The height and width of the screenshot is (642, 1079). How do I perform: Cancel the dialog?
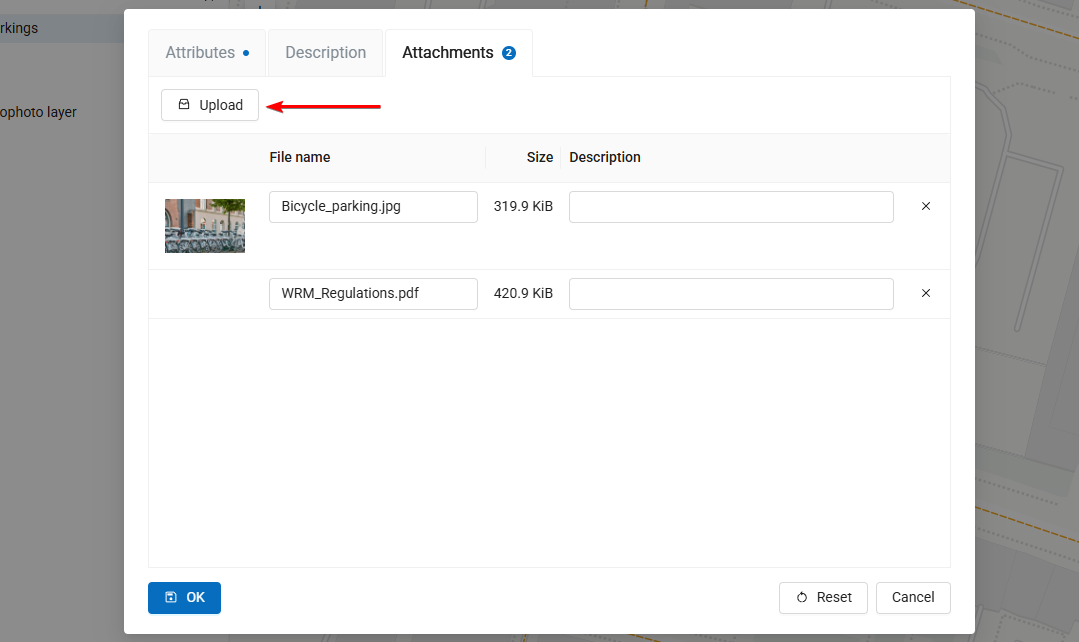(912, 598)
